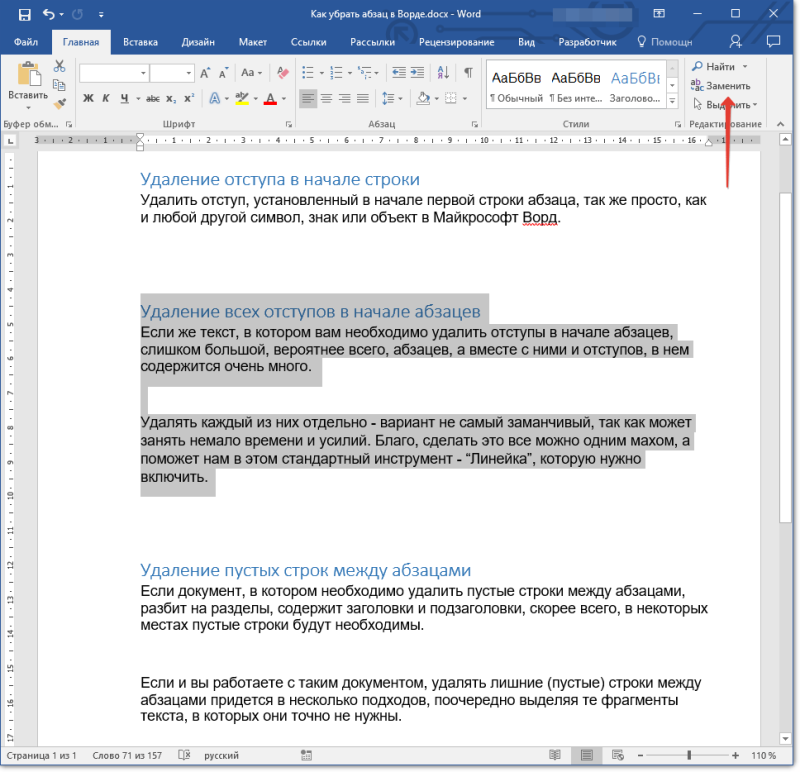Click the Format Painter brush icon
This screenshot has width=800, height=772.
click(60, 104)
